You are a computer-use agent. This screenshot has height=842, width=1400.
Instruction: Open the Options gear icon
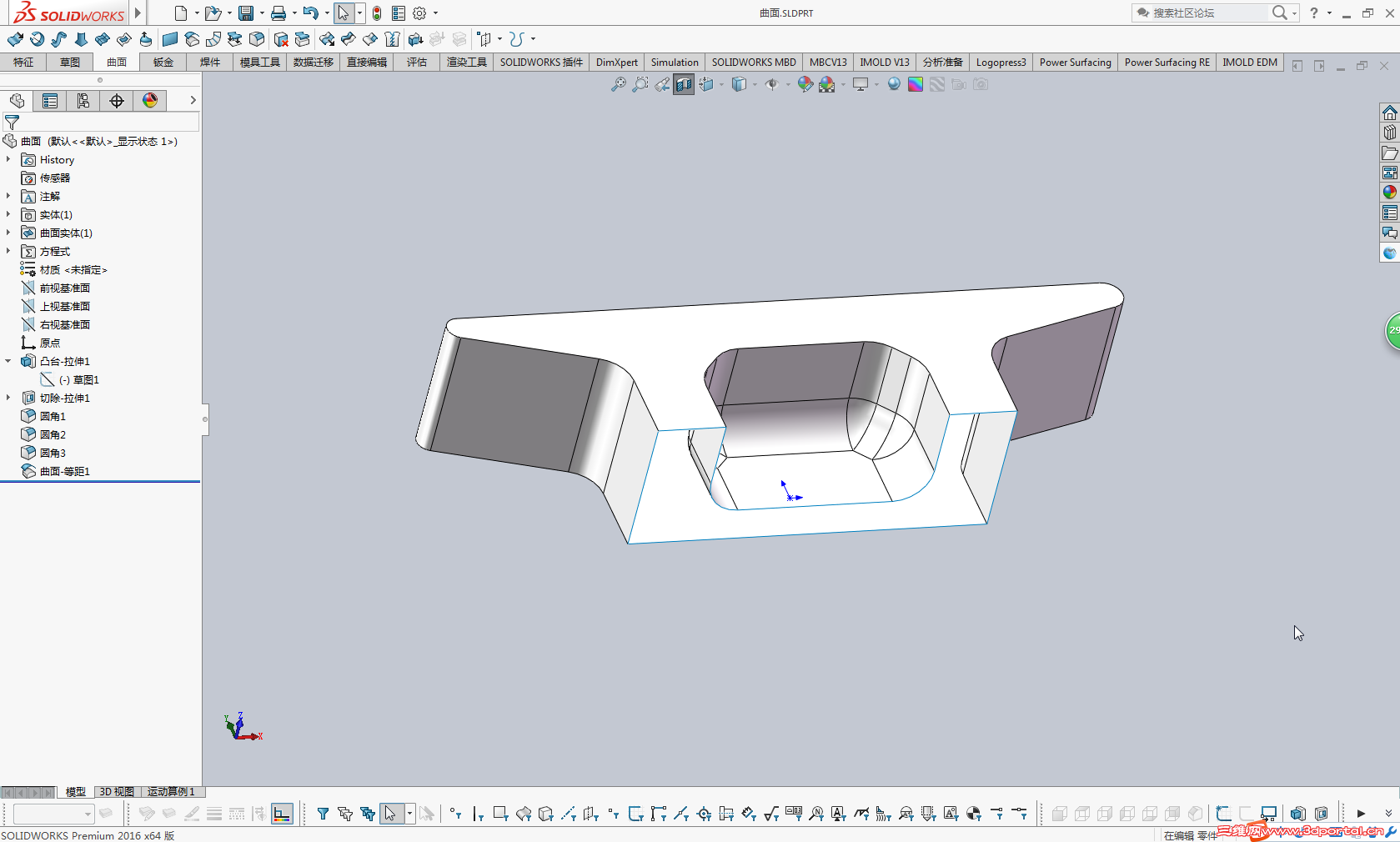point(419,13)
